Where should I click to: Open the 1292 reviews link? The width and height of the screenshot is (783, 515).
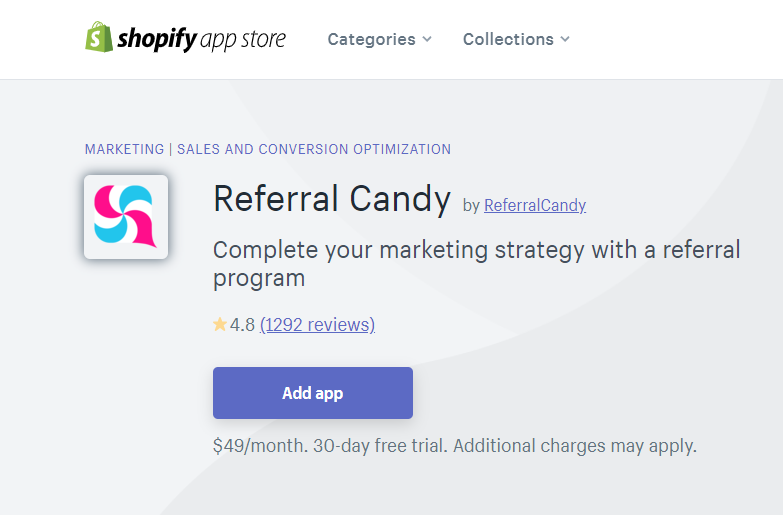pyautogui.click(x=318, y=325)
